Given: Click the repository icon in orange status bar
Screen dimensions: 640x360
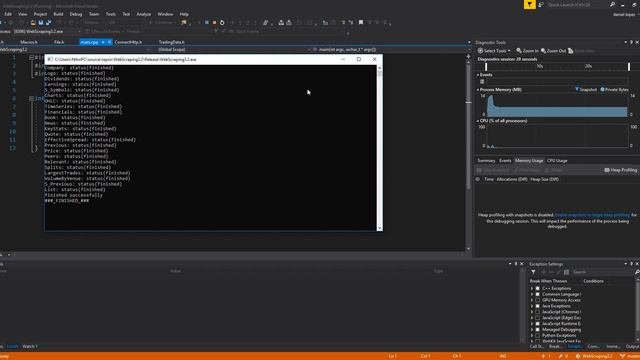Looking at the screenshot, I should (578, 356).
